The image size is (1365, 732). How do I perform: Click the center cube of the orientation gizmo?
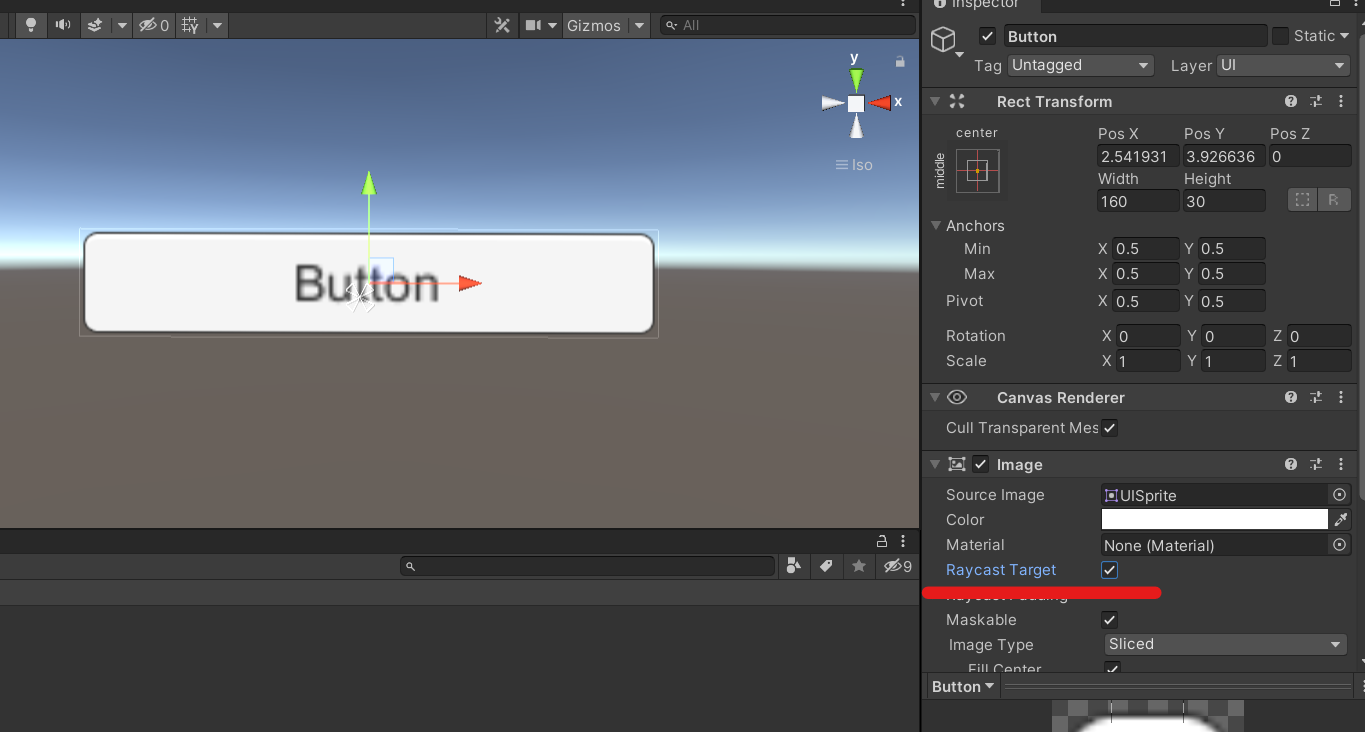[x=856, y=103]
